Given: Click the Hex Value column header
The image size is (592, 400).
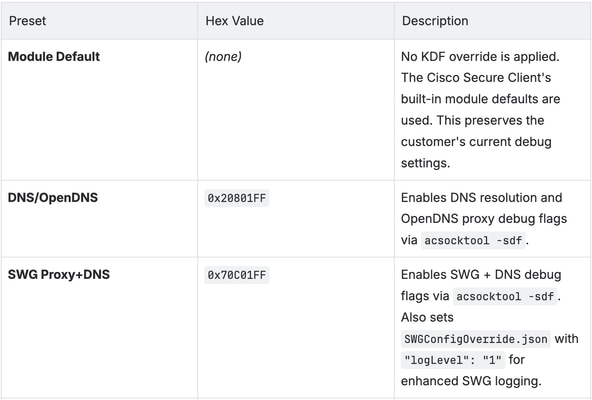Looking at the screenshot, I should pos(234,21).
